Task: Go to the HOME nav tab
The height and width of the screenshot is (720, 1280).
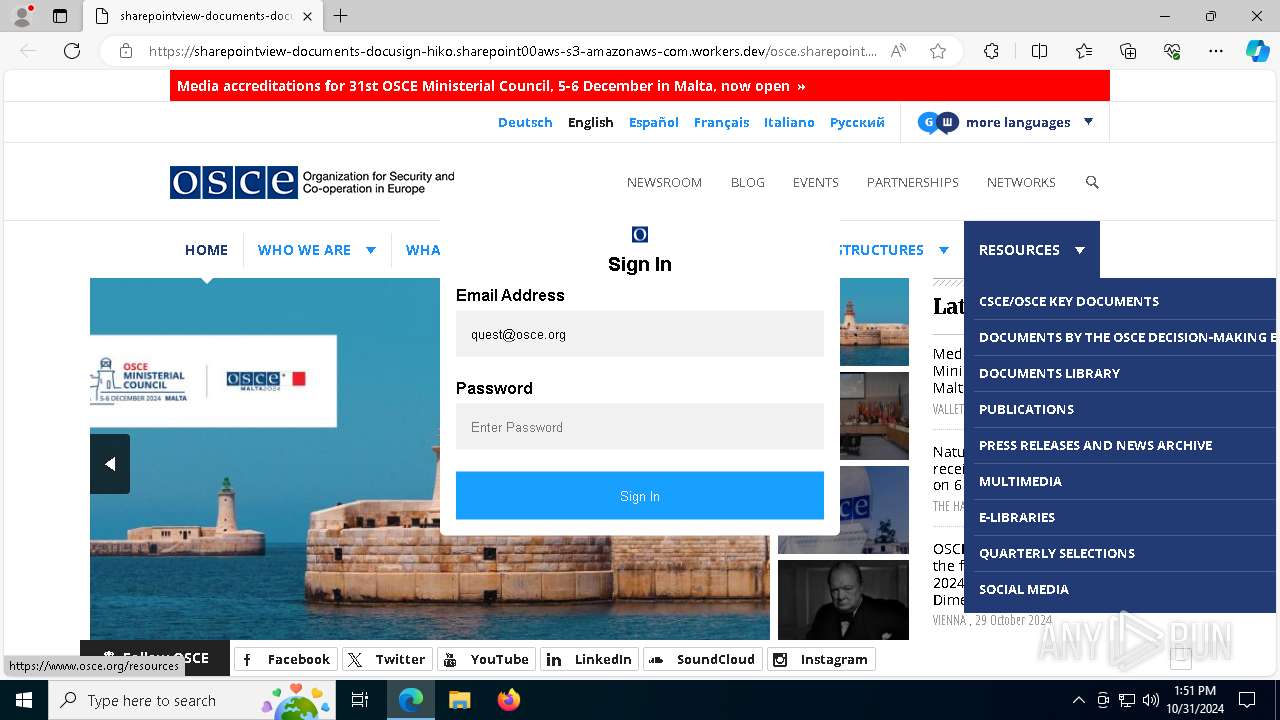Action: (206, 250)
